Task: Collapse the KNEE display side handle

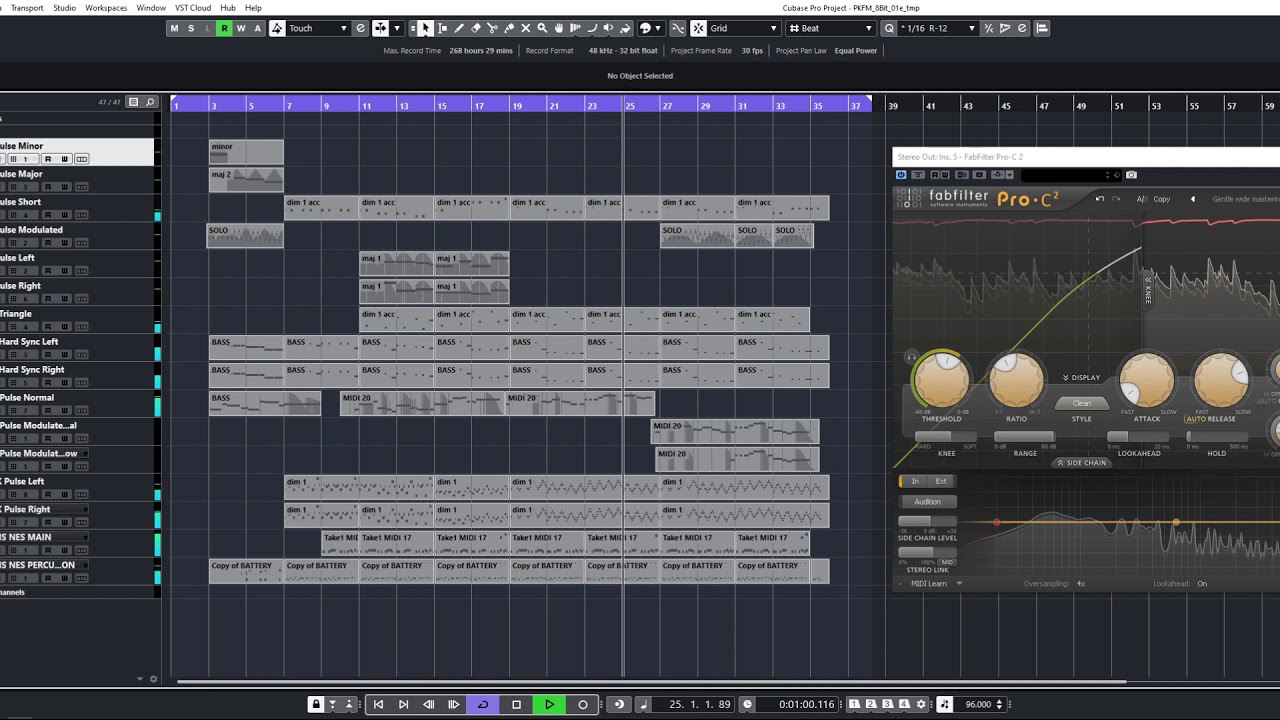Action: tap(1148, 290)
